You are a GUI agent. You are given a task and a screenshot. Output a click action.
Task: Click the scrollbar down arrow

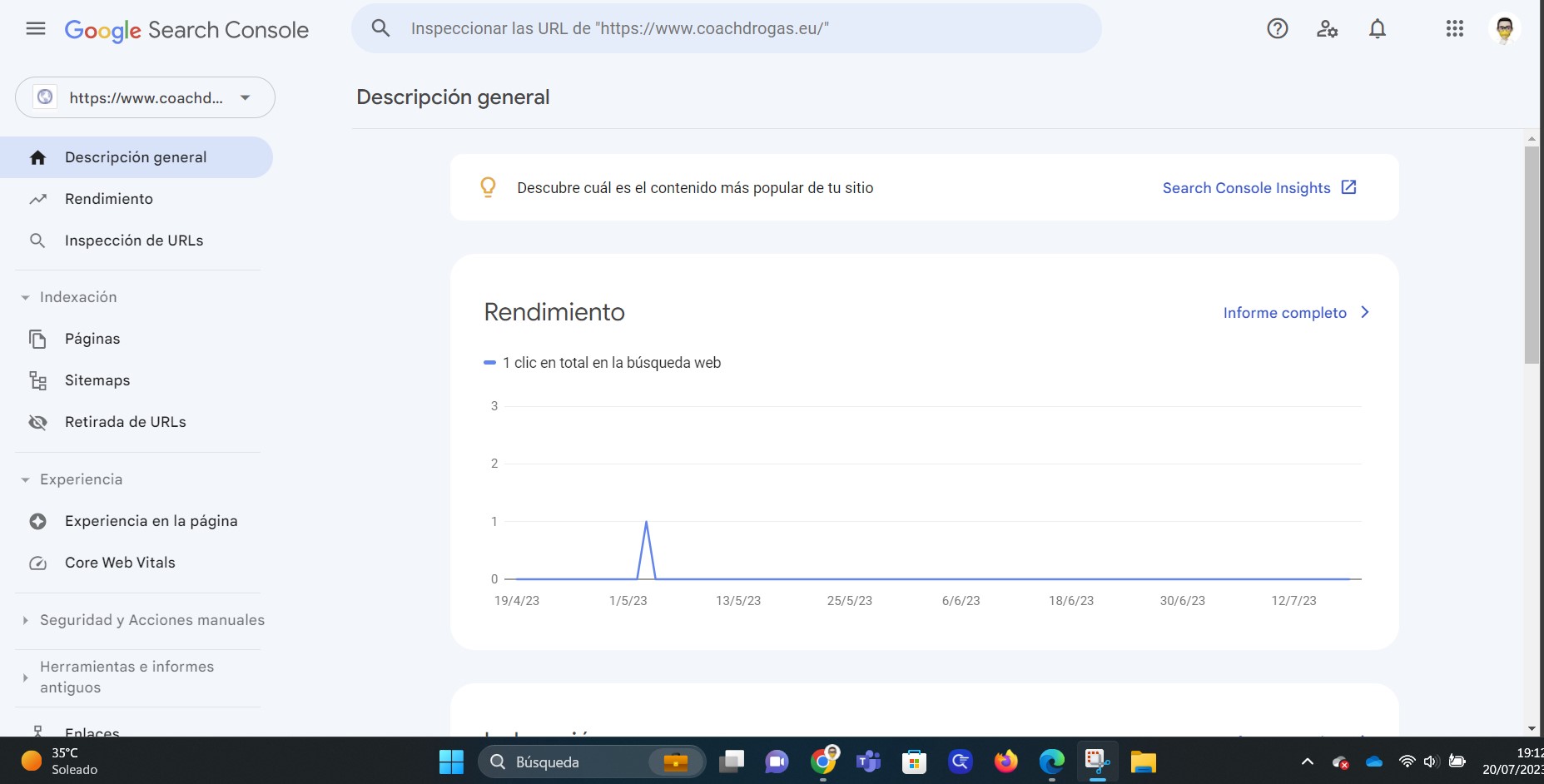(x=1532, y=729)
